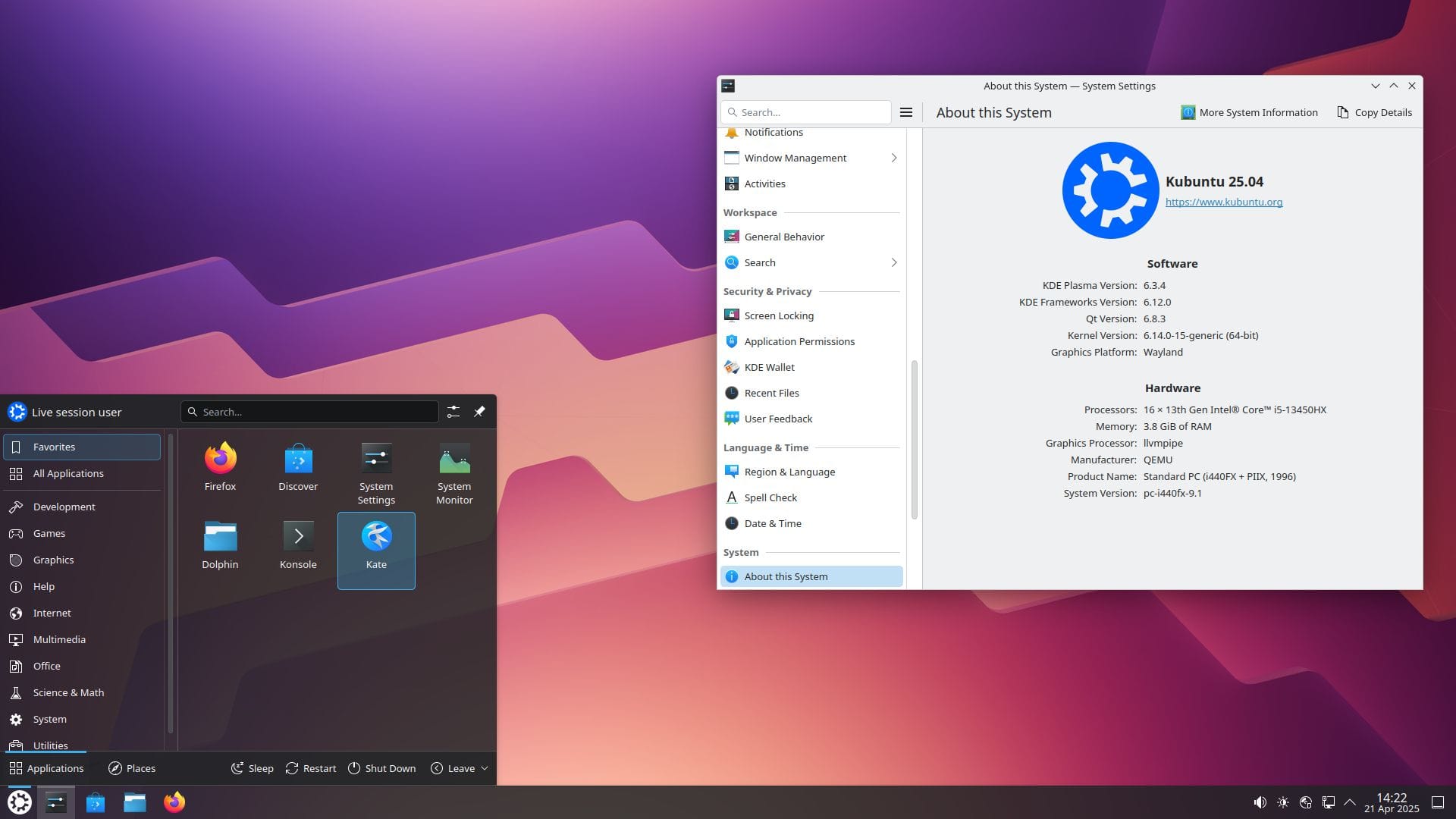1456x819 pixels.
Task: Open the kubuntu.org link
Action: tap(1224, 202)
